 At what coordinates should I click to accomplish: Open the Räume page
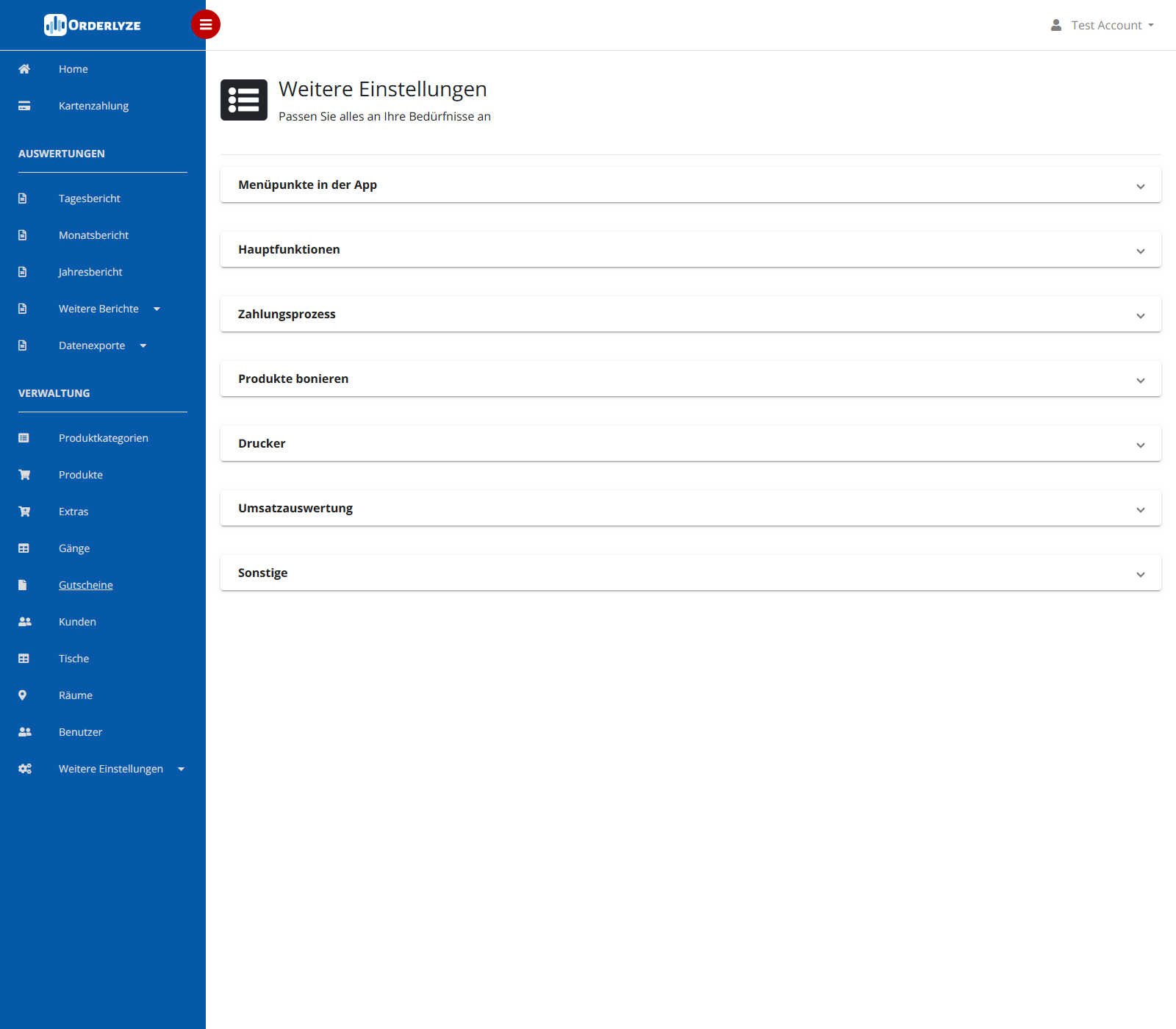coord(76,695)
